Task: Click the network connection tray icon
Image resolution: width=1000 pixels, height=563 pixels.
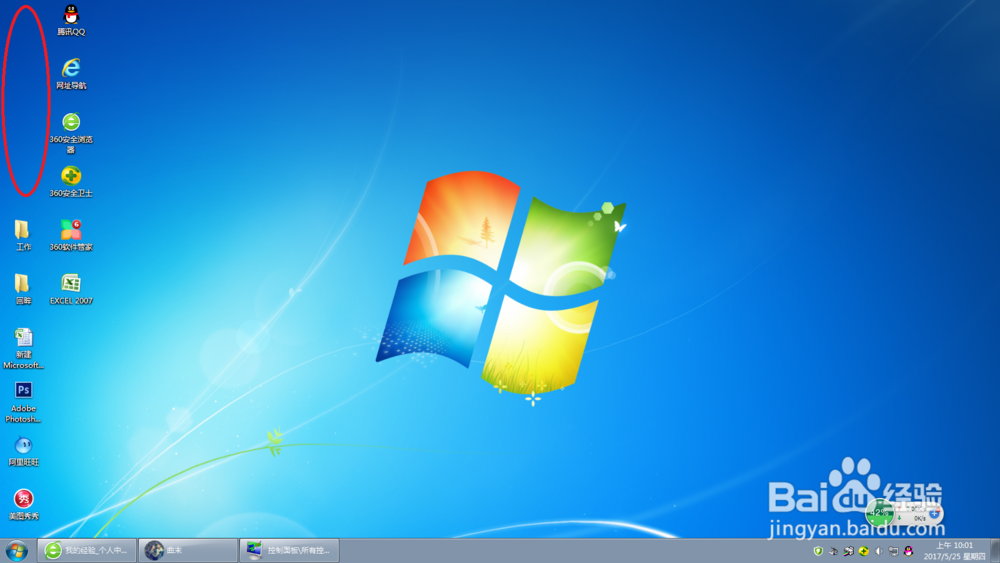Action: 893,551
